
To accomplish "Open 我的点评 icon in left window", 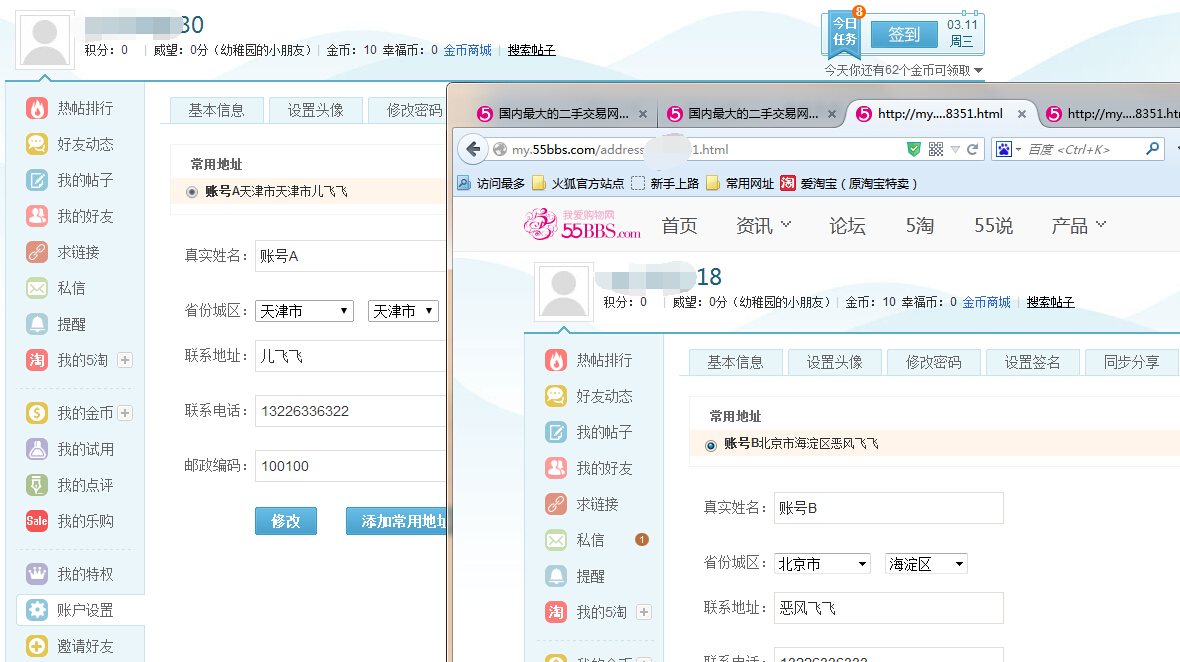I will click(36, 485).
